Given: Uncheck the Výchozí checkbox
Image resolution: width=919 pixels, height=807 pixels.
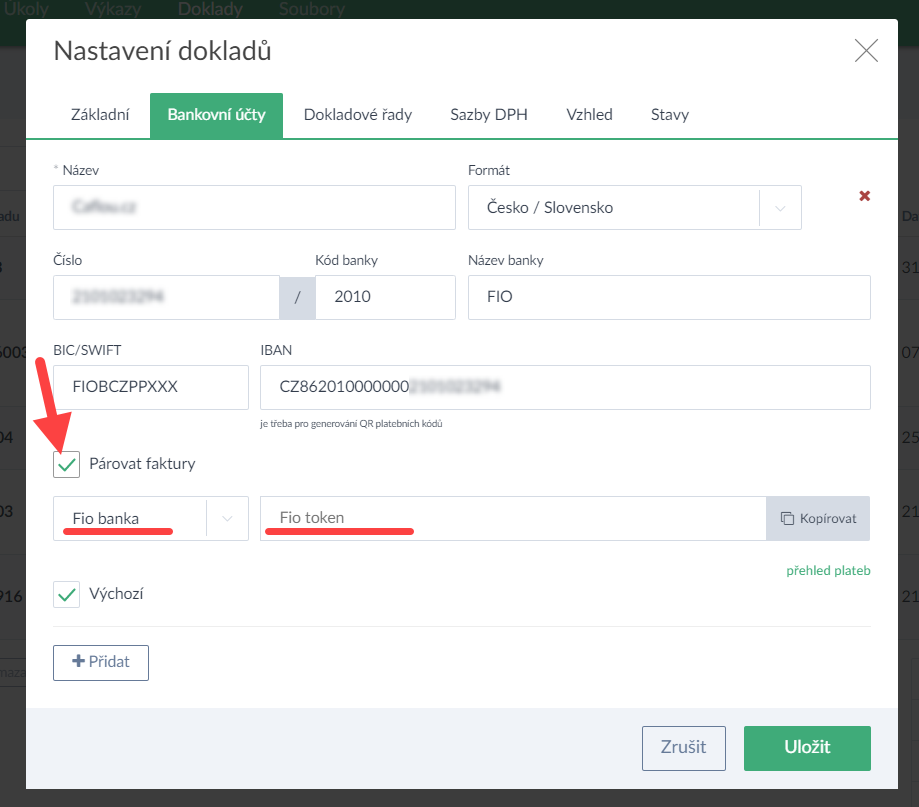Looking at the screenshot, I should tap(67, 594).
